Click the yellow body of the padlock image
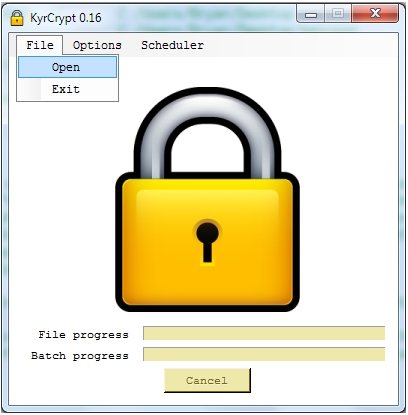The image size is (408, 415). pos(207,242)
